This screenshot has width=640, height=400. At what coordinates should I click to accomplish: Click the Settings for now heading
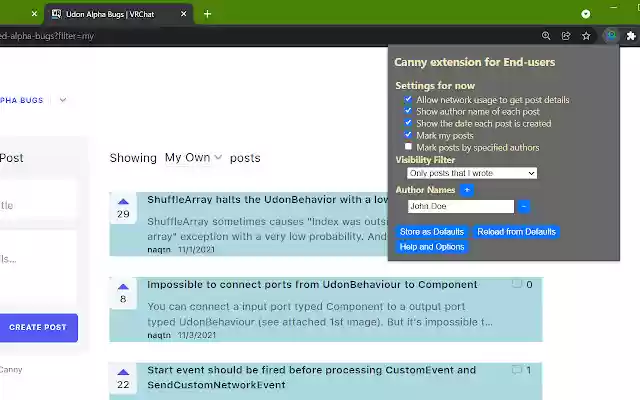435,86
